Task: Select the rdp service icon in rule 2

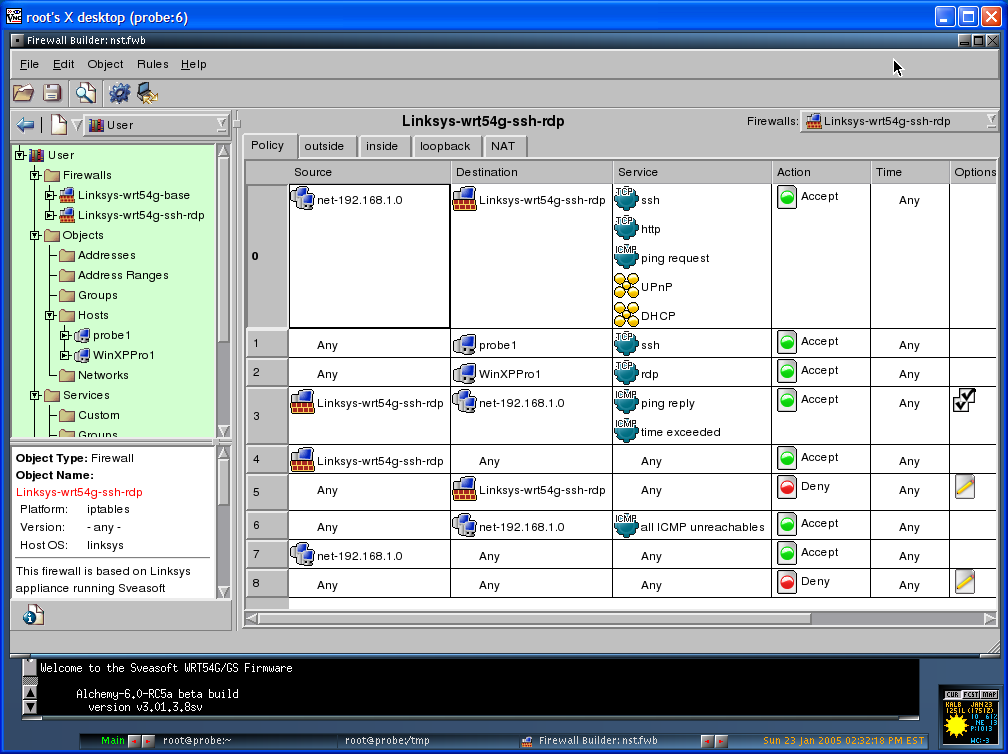Action: click(x=626, y=373)
